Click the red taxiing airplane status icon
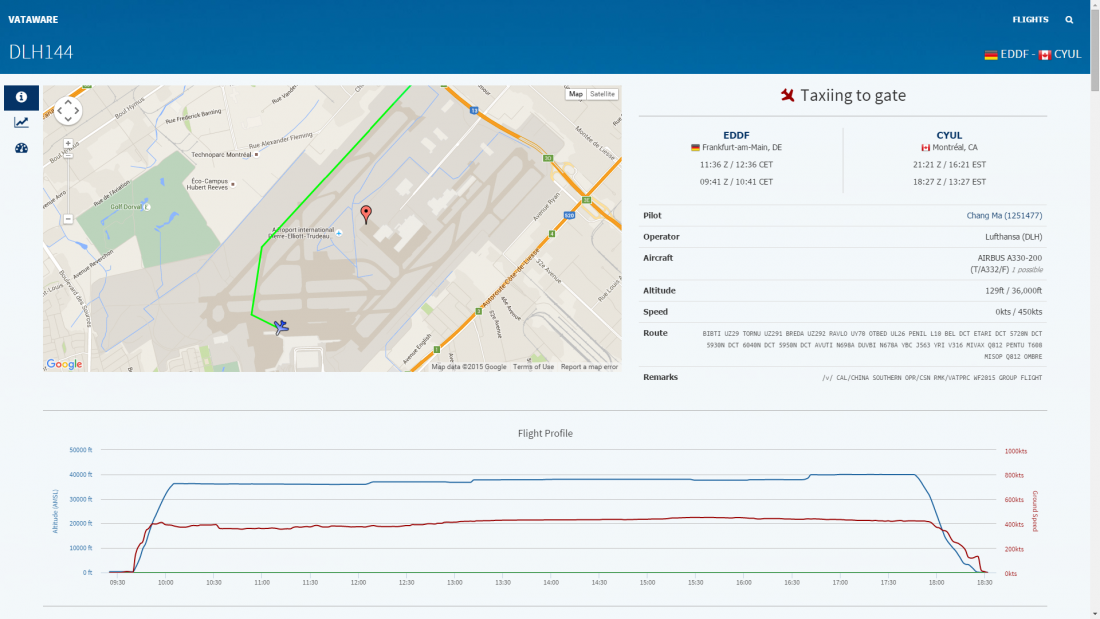This screenshot has width=1100, height=619. tap(788, 95)
